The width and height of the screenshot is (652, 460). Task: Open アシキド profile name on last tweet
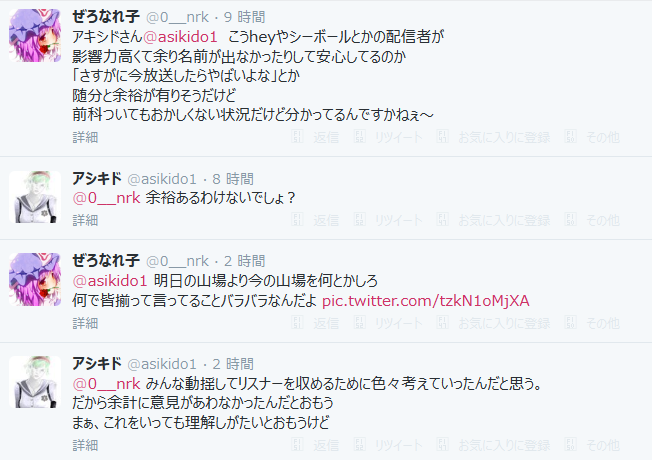[97, 364]
